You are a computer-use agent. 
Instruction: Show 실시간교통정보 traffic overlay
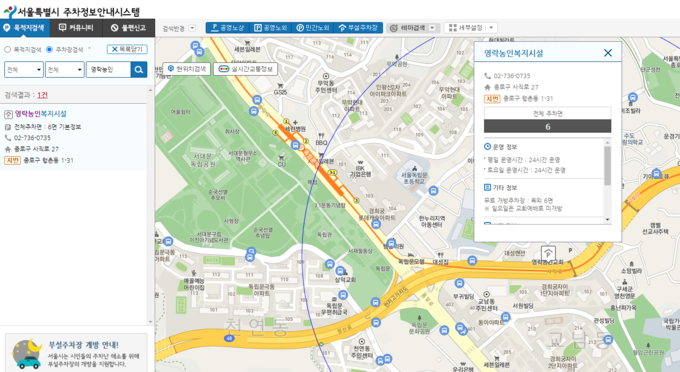coord(245,69)
